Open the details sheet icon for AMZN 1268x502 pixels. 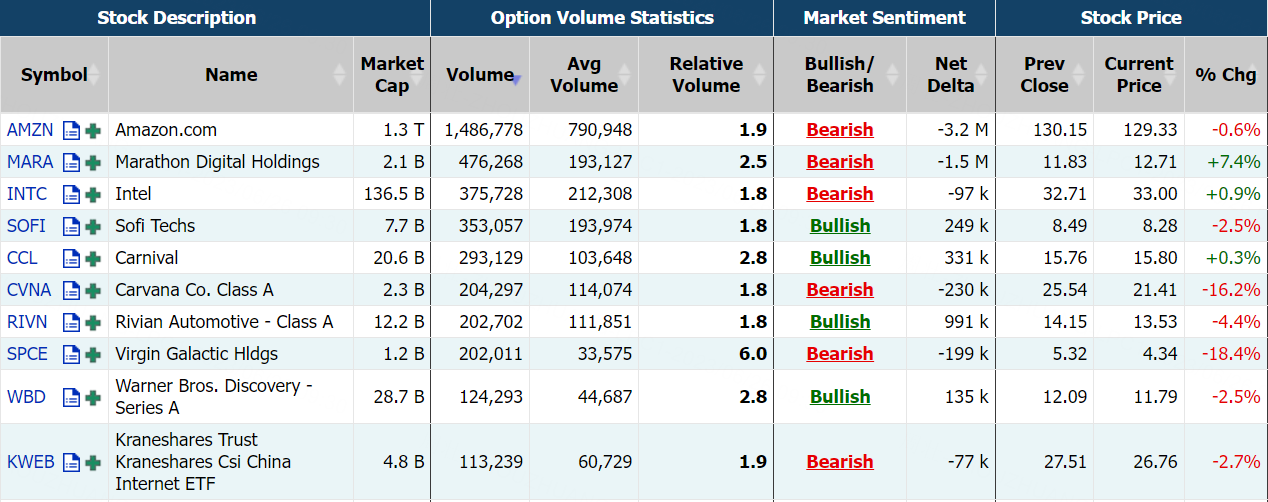pos(71,130)
